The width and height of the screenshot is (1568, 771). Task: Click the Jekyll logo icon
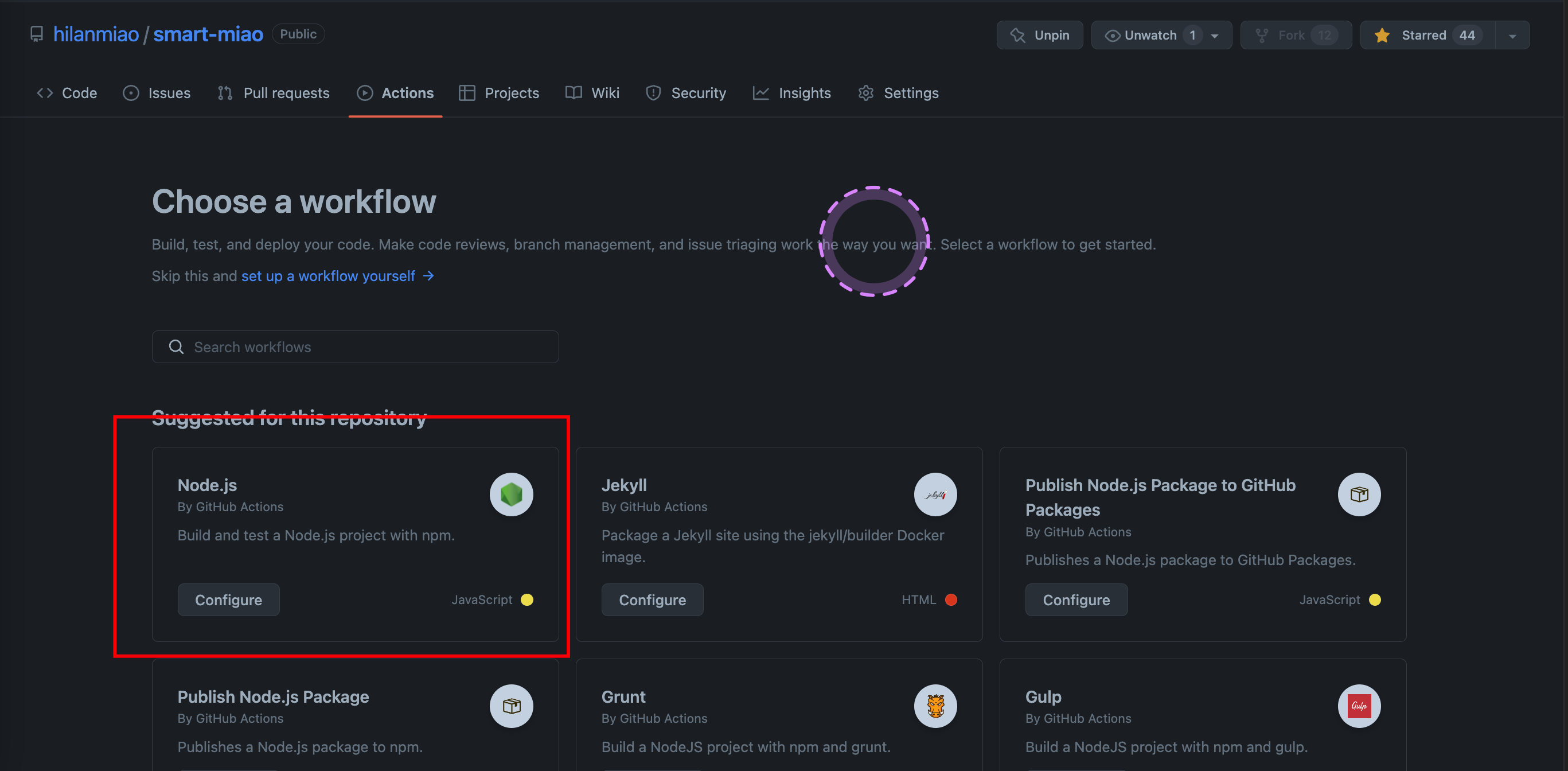(x=935, y=494)
